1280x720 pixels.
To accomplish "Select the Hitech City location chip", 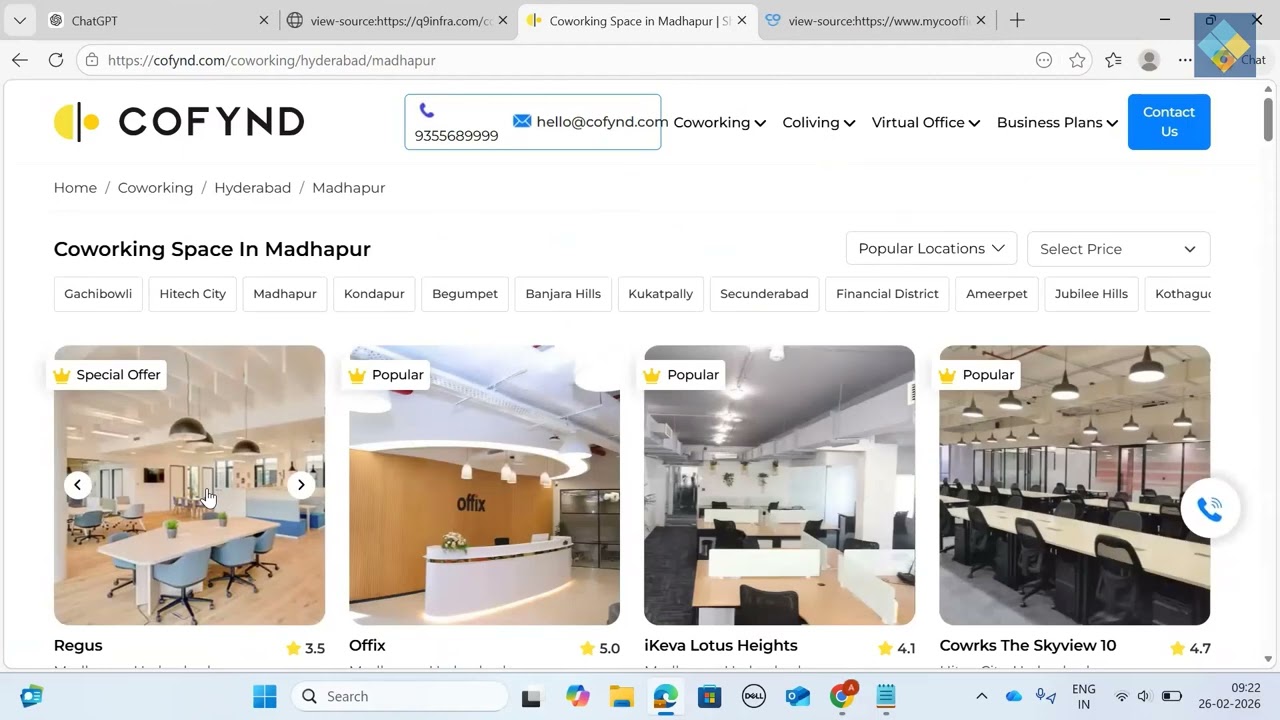I will [x=193, y=294].
